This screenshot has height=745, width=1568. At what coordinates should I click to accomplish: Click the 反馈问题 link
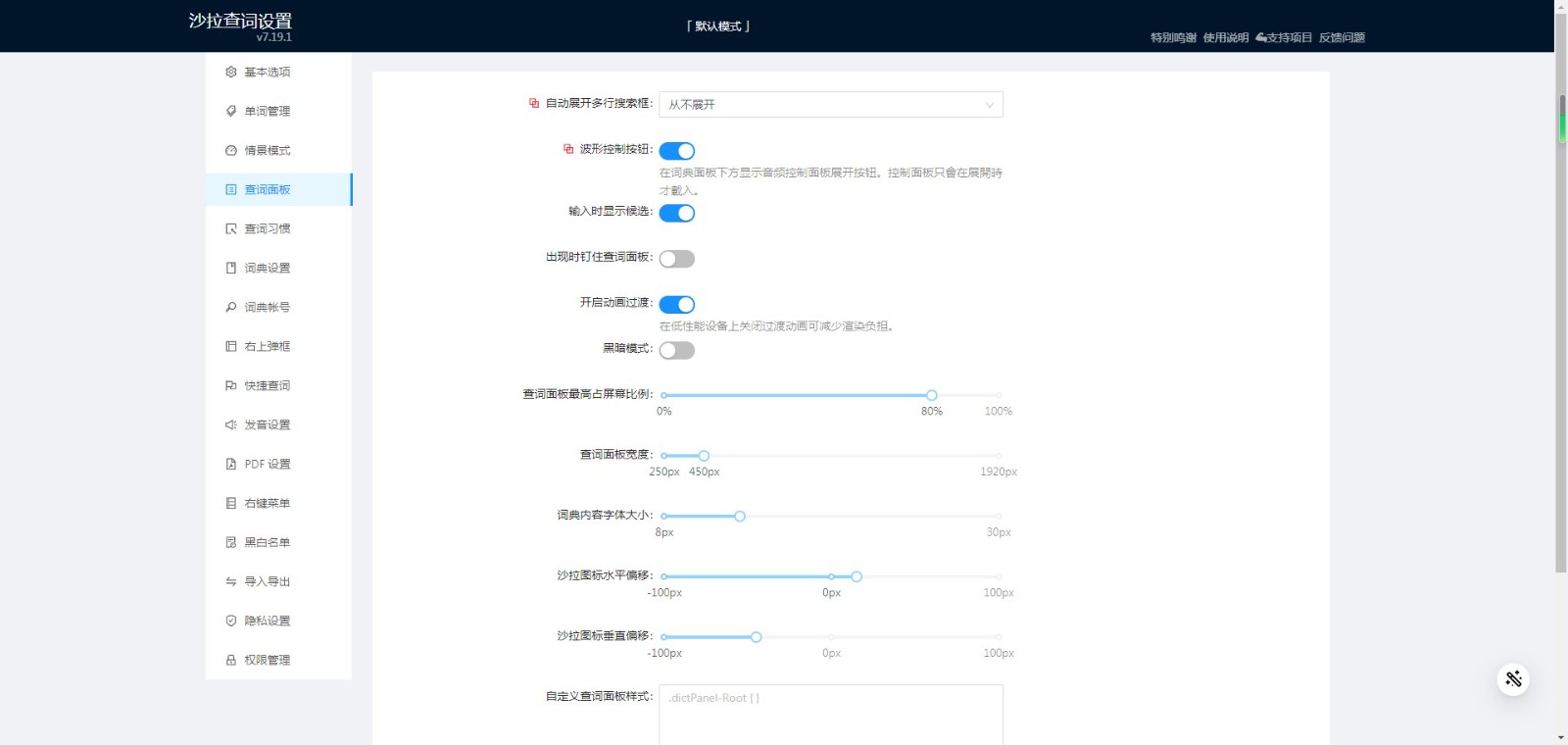(x=1342, y=37)
